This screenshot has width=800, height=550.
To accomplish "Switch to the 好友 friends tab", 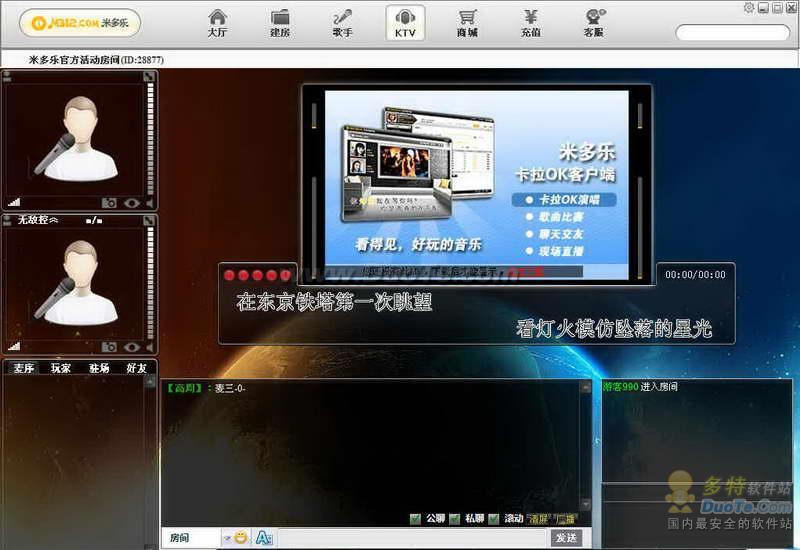I will coord(136,368).
